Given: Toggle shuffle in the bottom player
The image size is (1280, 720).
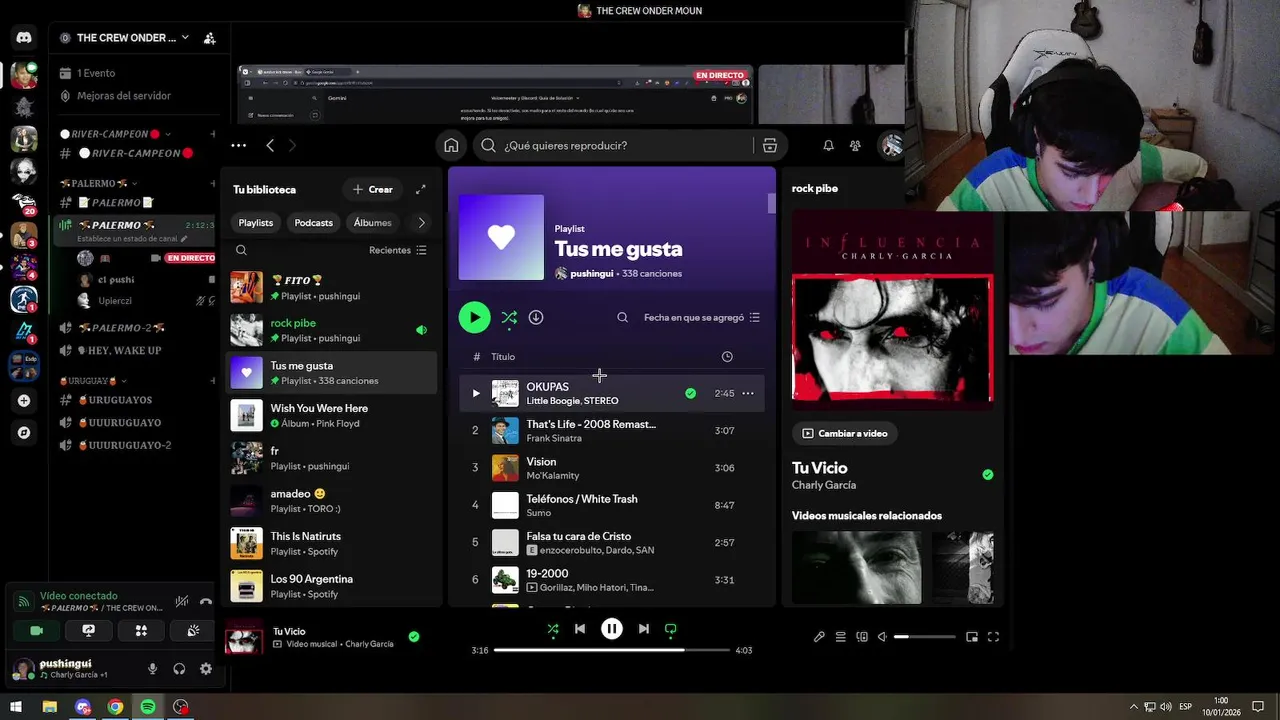Looking at the screenshot, I should [x=553, y=629].
